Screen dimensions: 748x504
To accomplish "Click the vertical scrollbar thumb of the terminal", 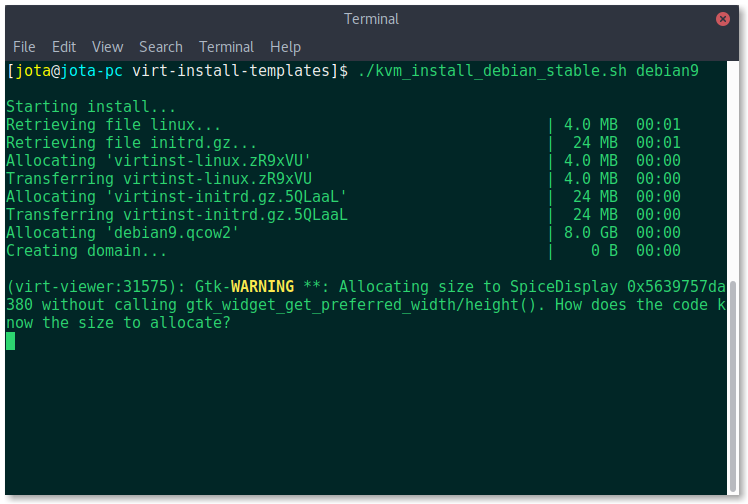I will [734, 386].
